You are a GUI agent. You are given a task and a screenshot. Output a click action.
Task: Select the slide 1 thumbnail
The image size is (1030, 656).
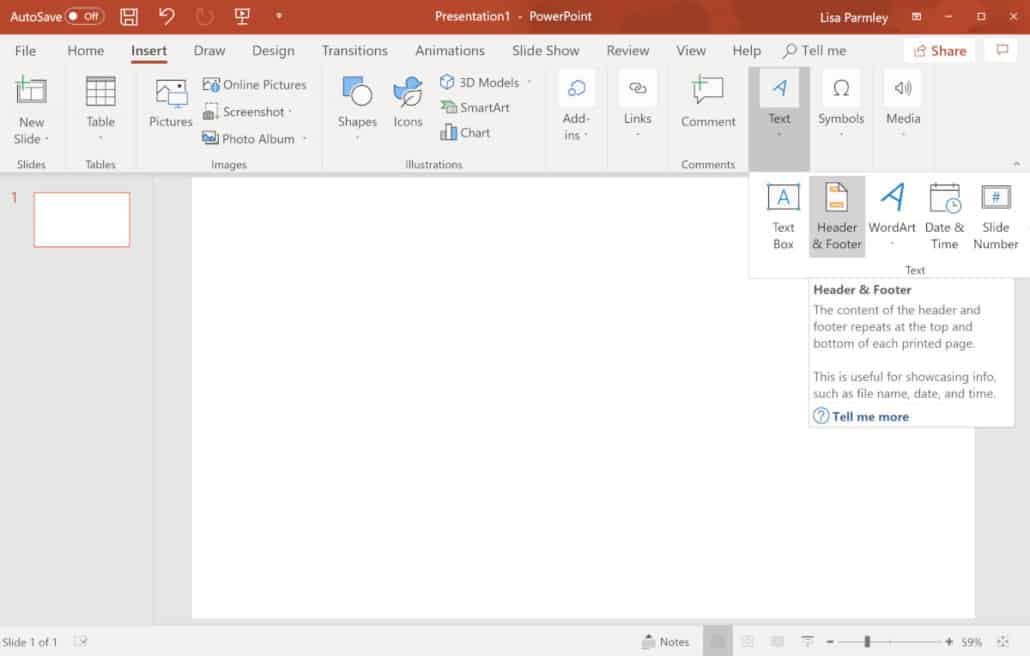[x=81, y=219]
